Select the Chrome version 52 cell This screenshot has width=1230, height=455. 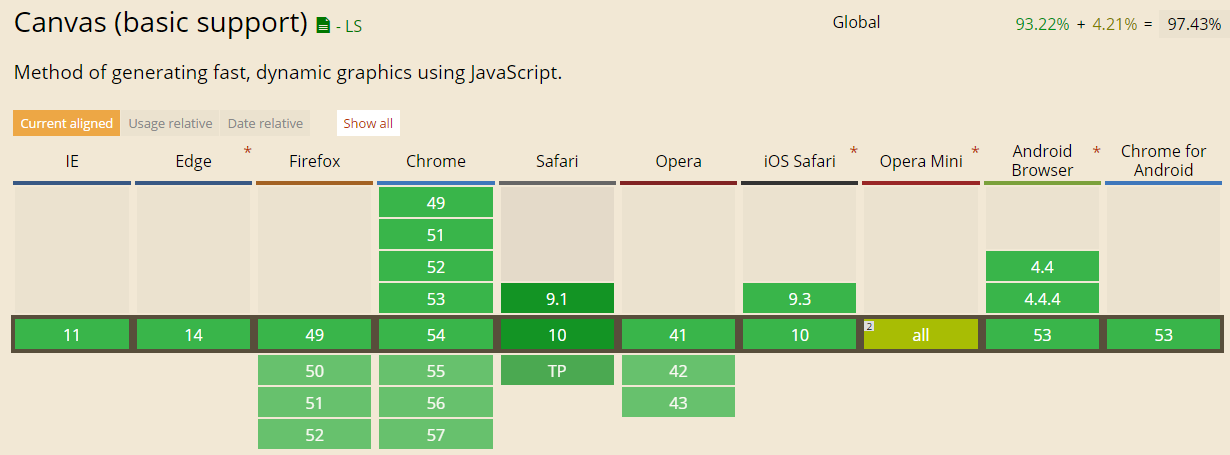[x=436, y=267]
